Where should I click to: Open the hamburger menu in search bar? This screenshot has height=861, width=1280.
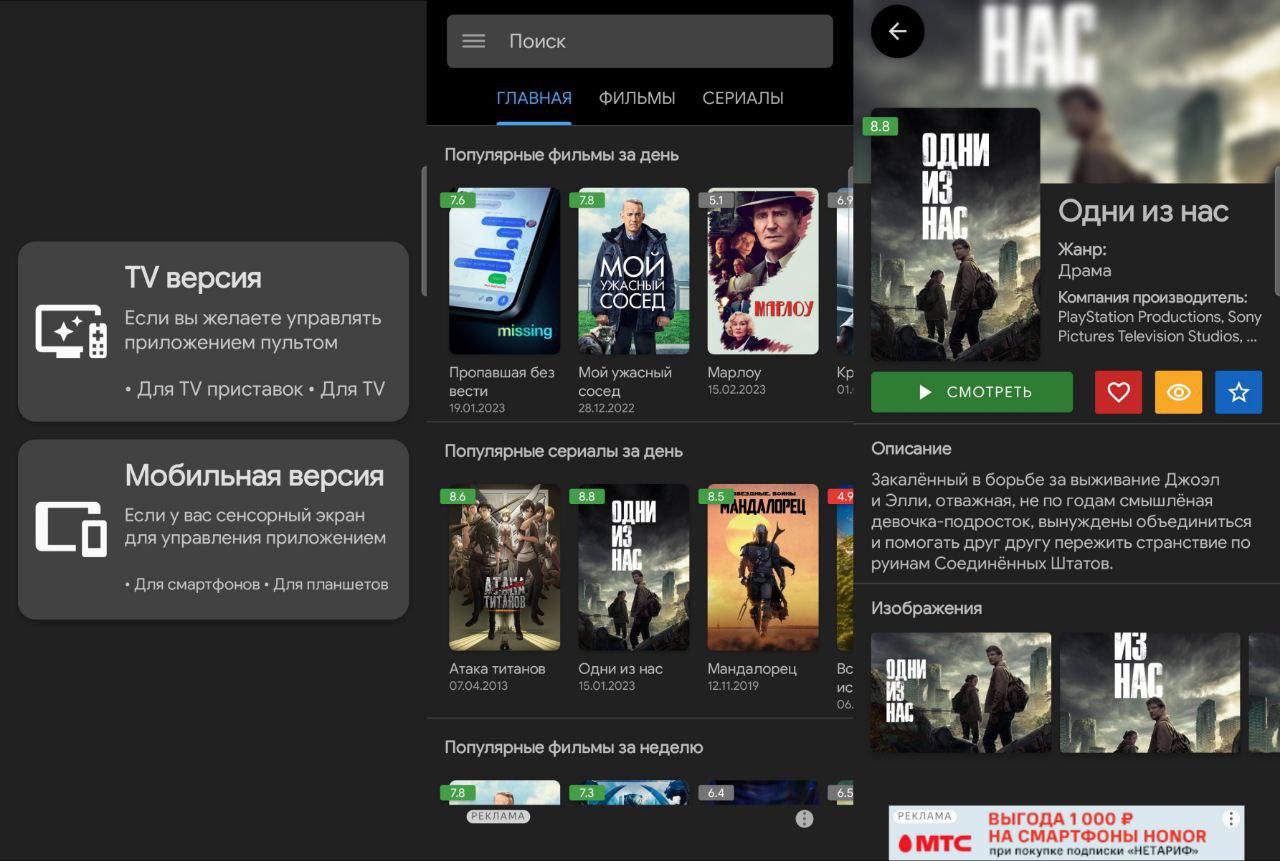(474, 41)
